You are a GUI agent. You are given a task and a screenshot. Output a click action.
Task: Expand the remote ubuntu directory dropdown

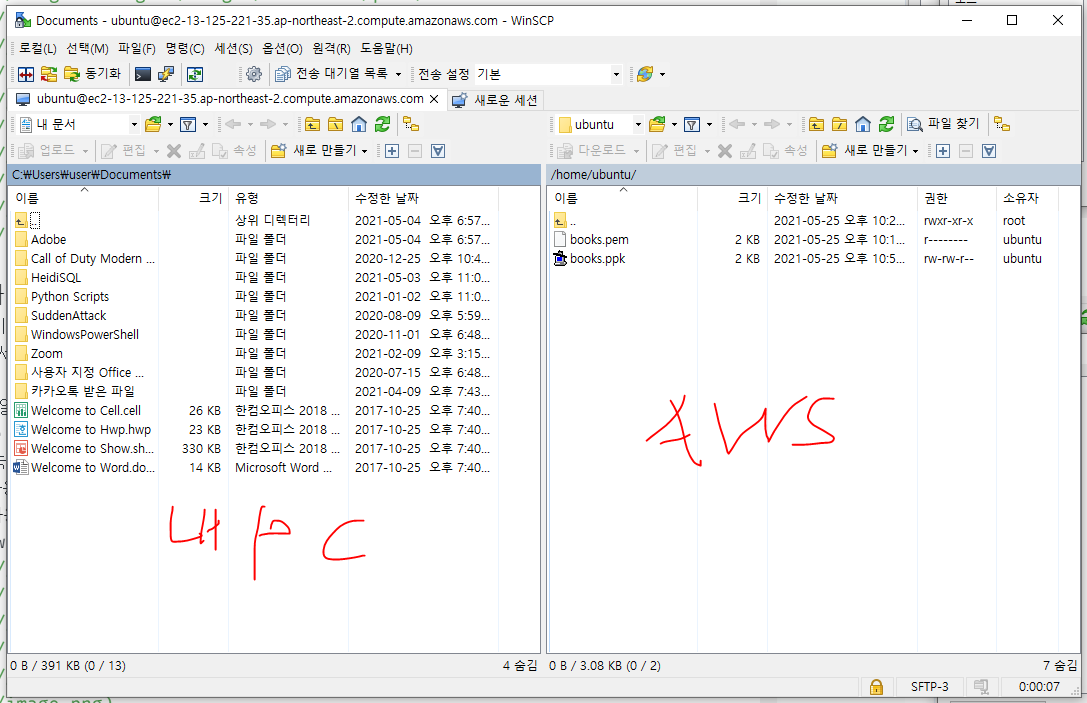click(x=638, y=125)
